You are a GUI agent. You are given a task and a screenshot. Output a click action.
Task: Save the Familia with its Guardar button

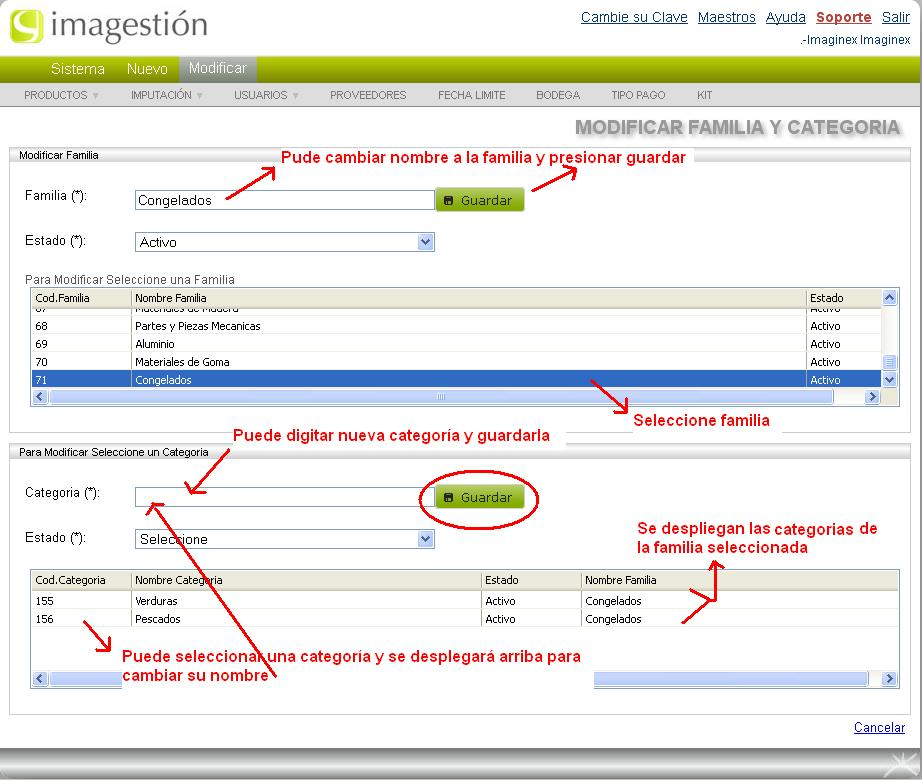[479, 200]
